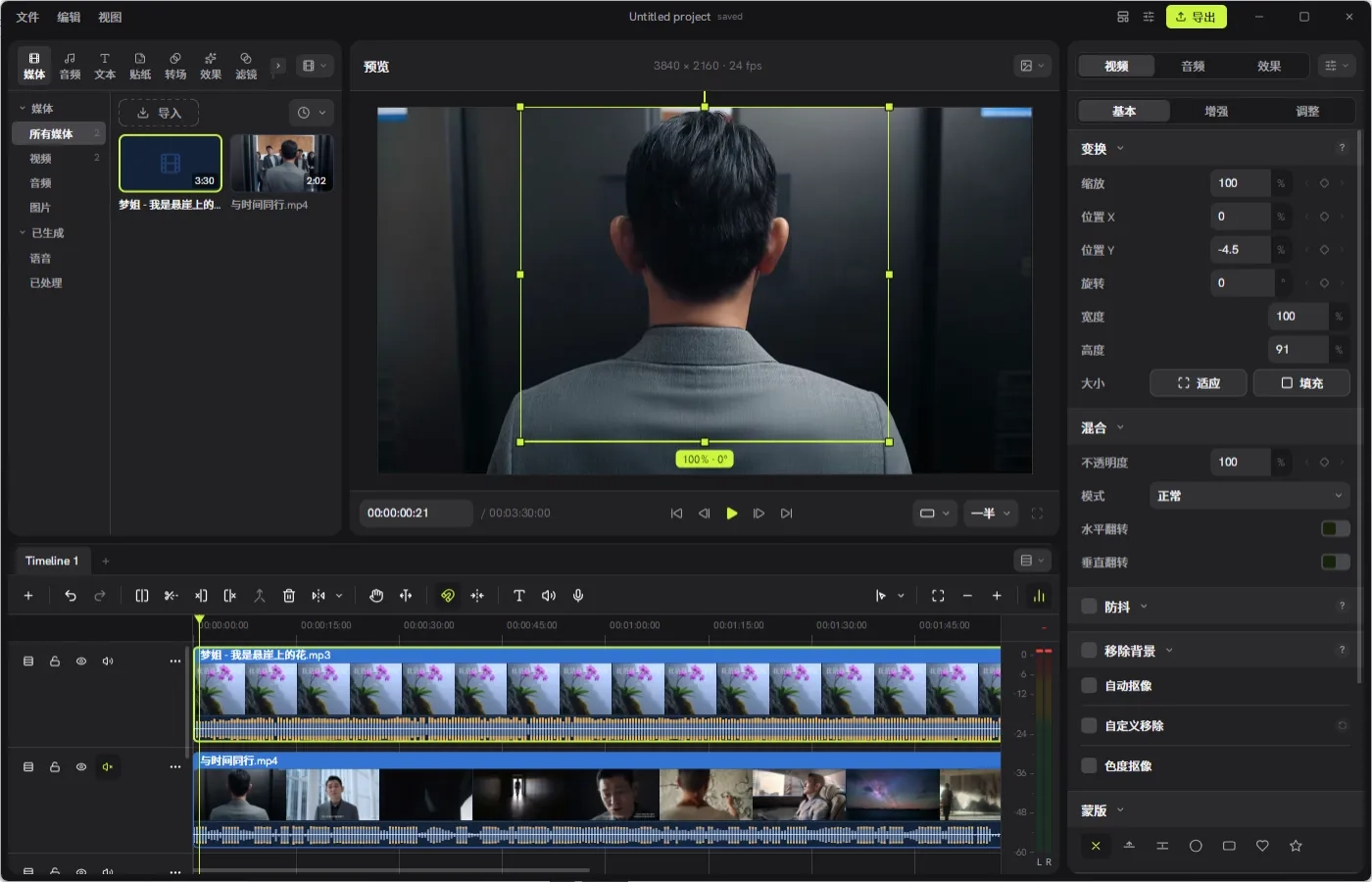The image size is (1372, 882).
Task: Play the preview video
Action: (732, 514)
